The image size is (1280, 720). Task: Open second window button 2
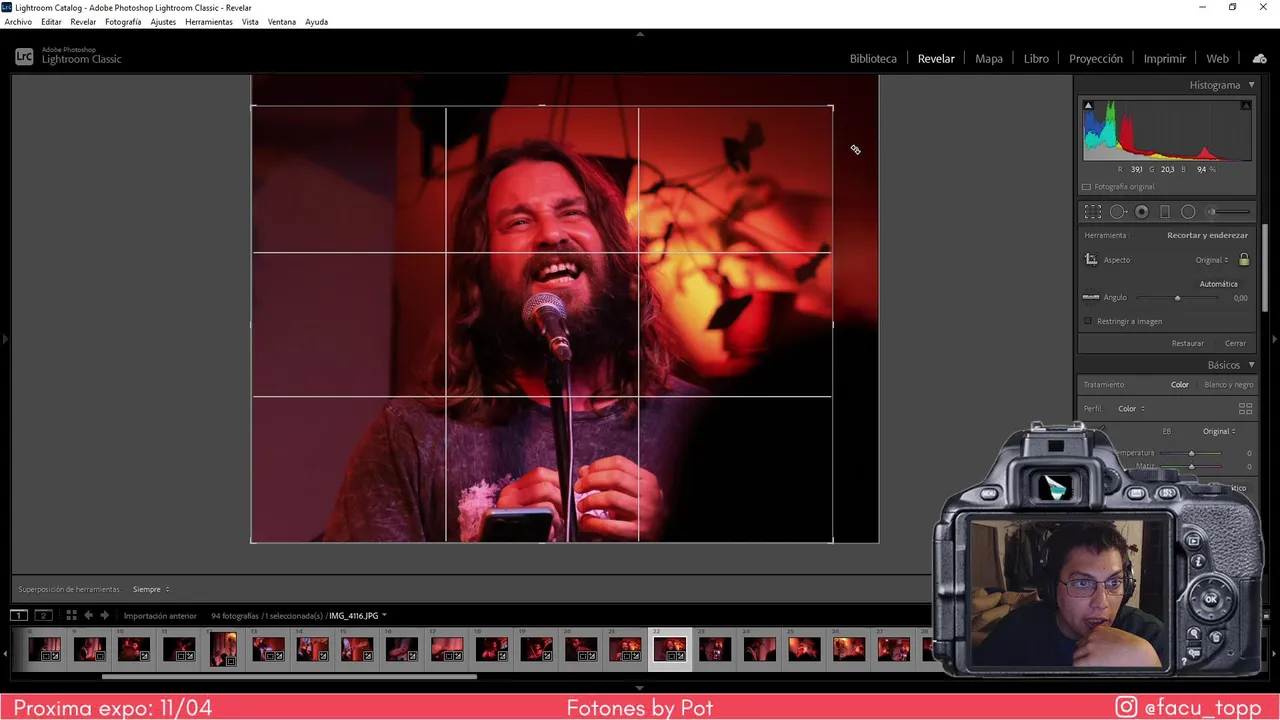[42, 615]
